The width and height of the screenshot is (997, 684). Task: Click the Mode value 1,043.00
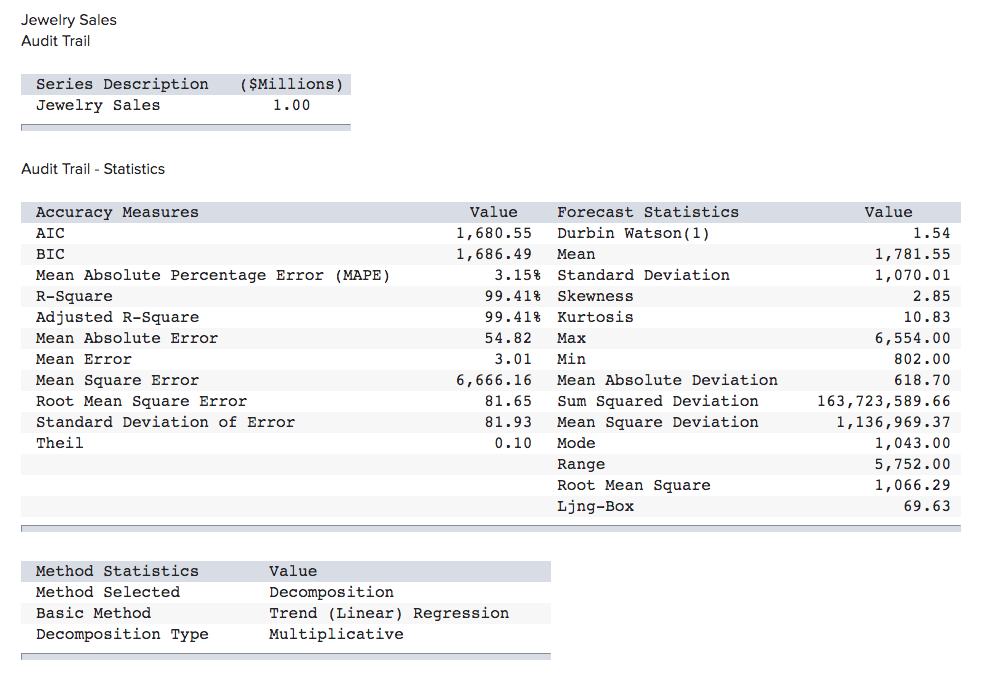(x=912, y=442)
